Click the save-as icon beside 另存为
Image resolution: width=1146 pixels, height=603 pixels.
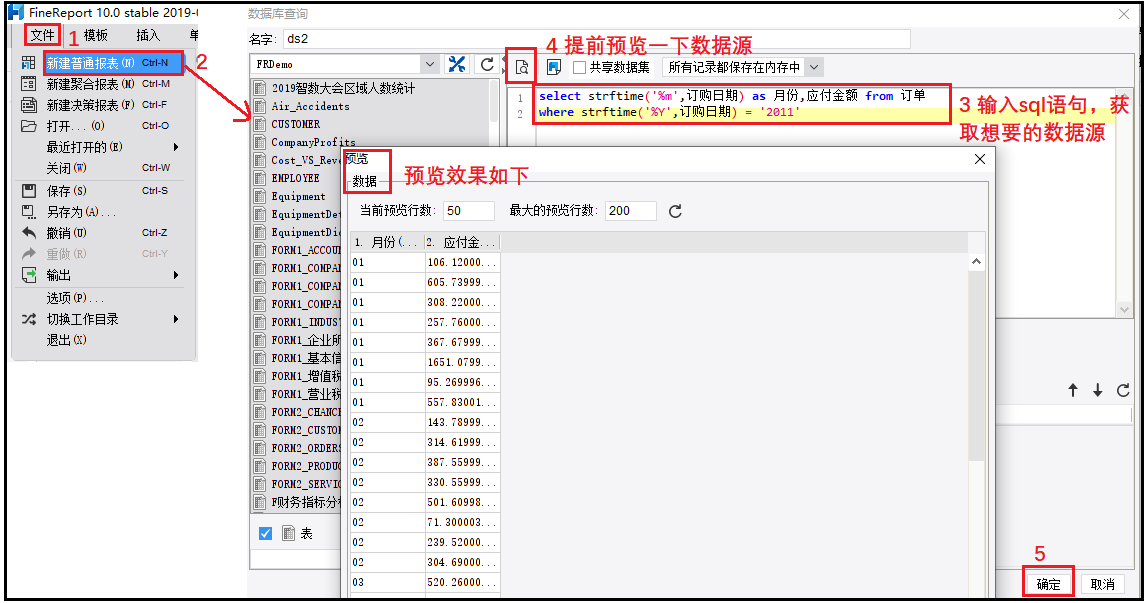click(x=29, y=212)
